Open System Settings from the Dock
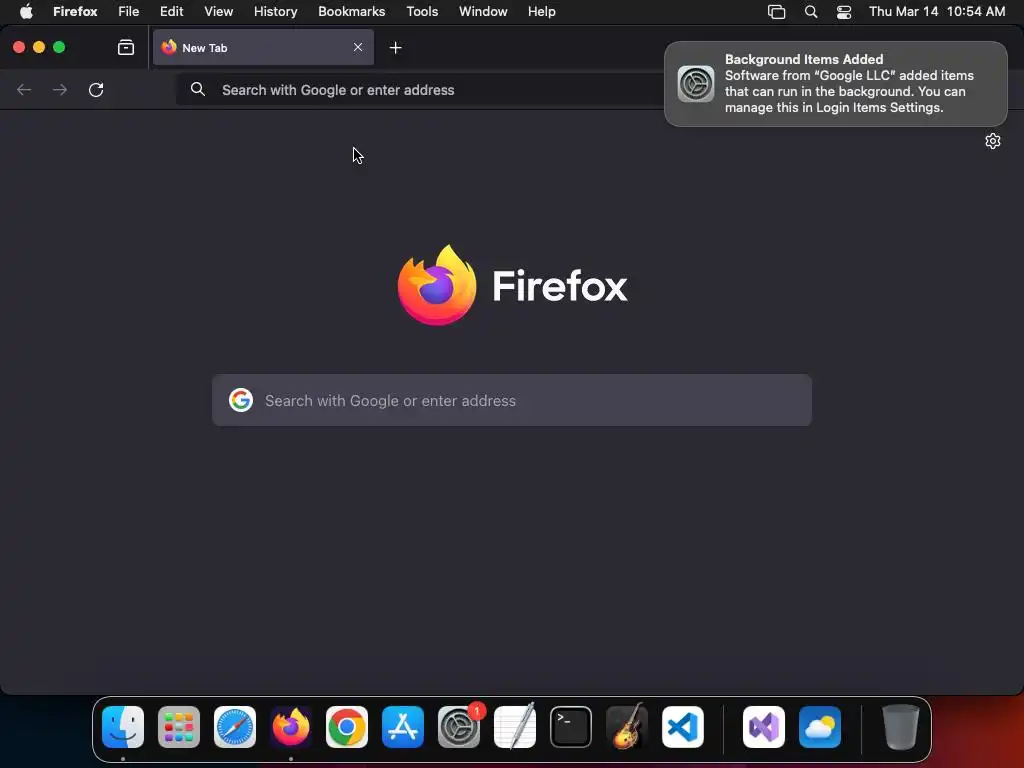 [x=459, y=726]
